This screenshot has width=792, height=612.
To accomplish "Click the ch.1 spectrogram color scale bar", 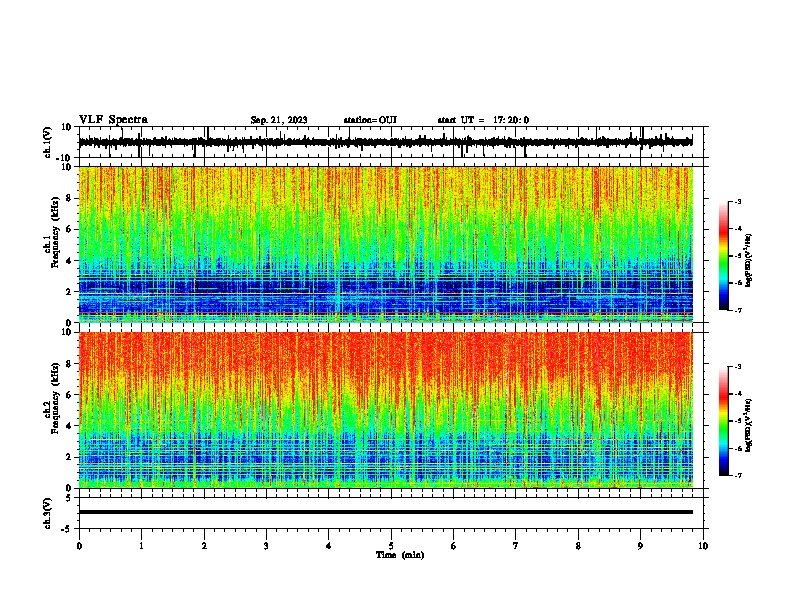I will [723, 256].
